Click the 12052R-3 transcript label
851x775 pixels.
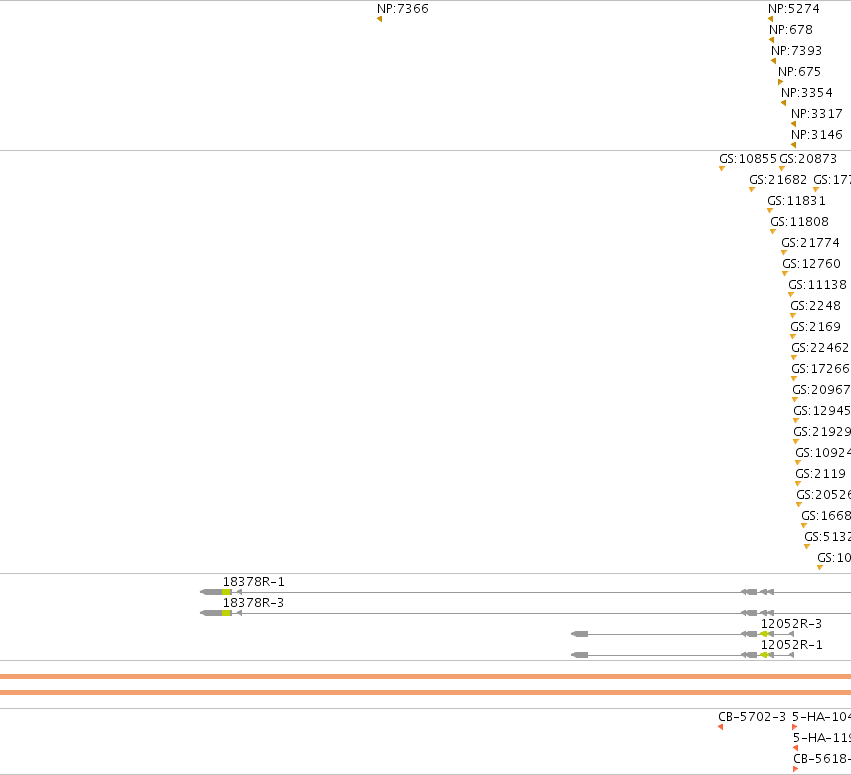791,624
